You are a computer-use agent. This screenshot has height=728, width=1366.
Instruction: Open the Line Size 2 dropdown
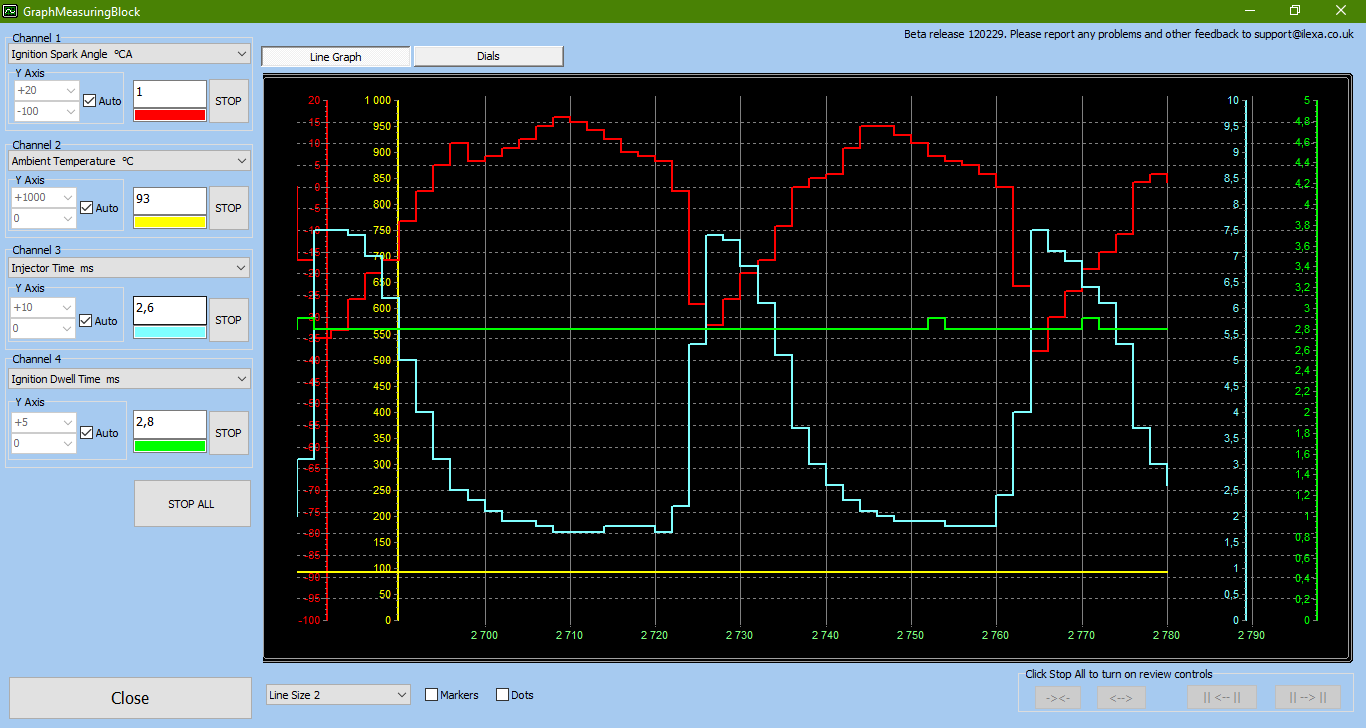point(338,695)
